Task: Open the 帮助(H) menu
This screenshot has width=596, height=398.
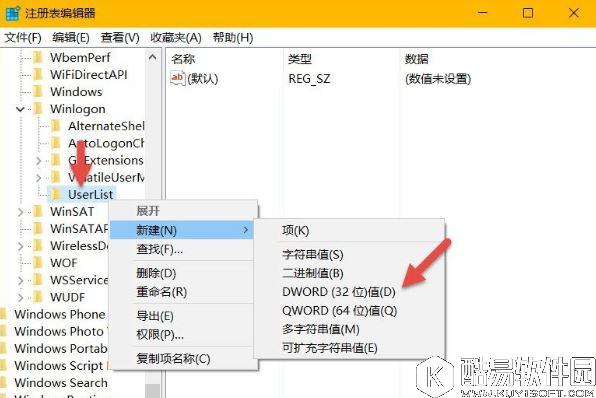Action: pos(233,38)
